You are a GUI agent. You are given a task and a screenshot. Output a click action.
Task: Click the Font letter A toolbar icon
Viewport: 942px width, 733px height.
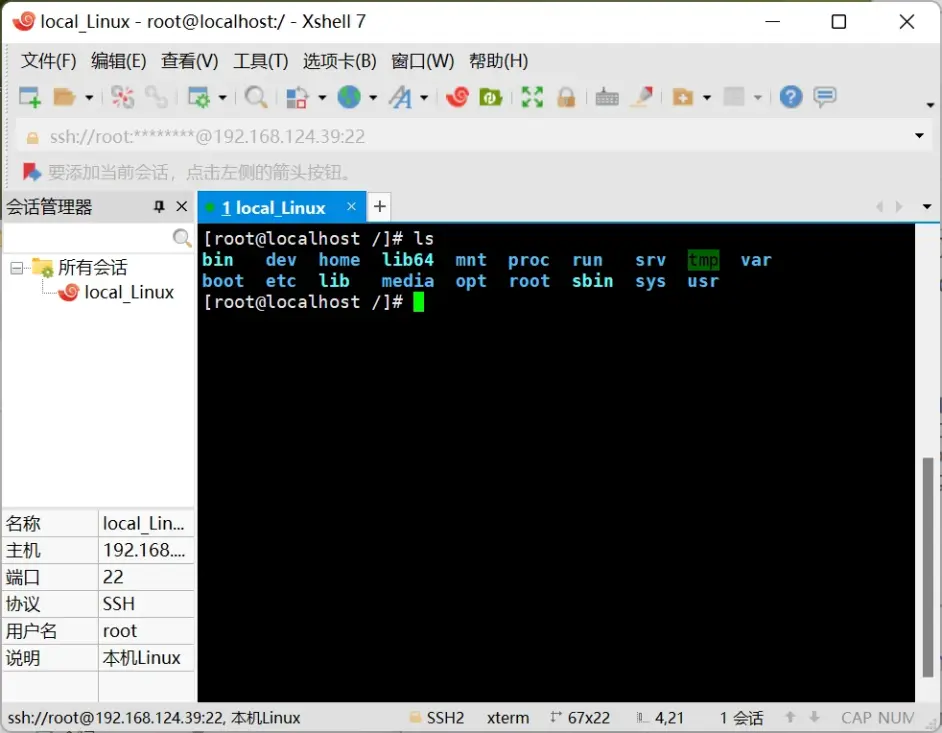tap(400, 97)
